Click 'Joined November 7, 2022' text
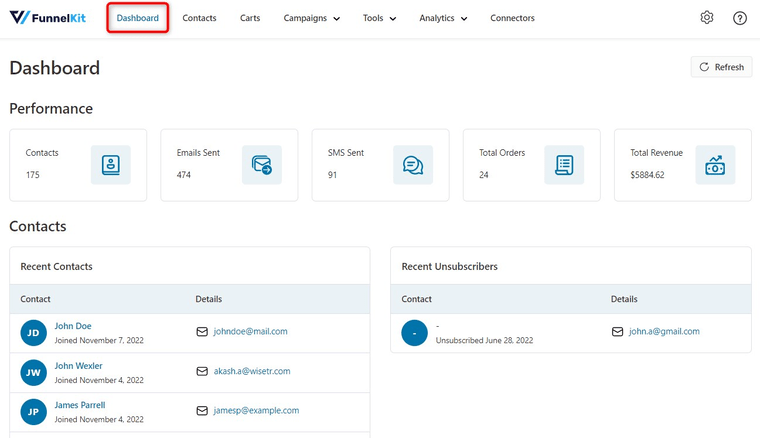 99,341
